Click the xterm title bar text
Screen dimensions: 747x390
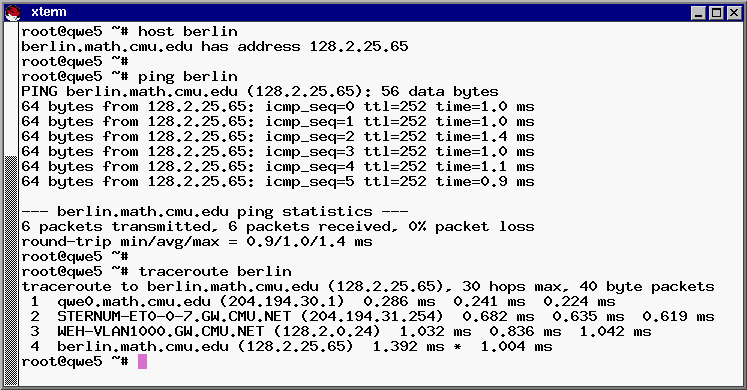(49, 12)
